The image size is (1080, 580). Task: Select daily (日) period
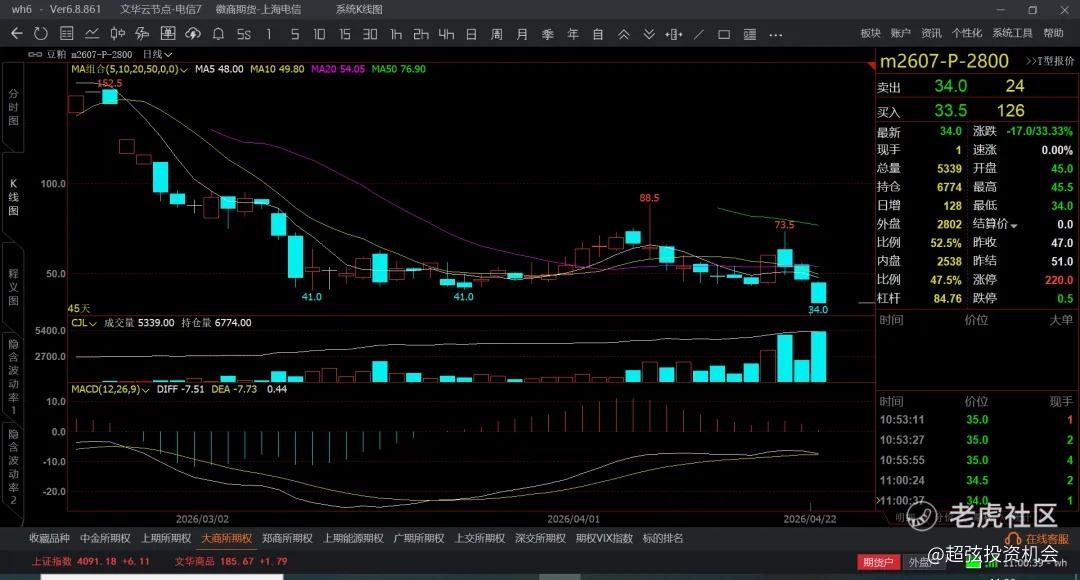[x=471, y=34]
